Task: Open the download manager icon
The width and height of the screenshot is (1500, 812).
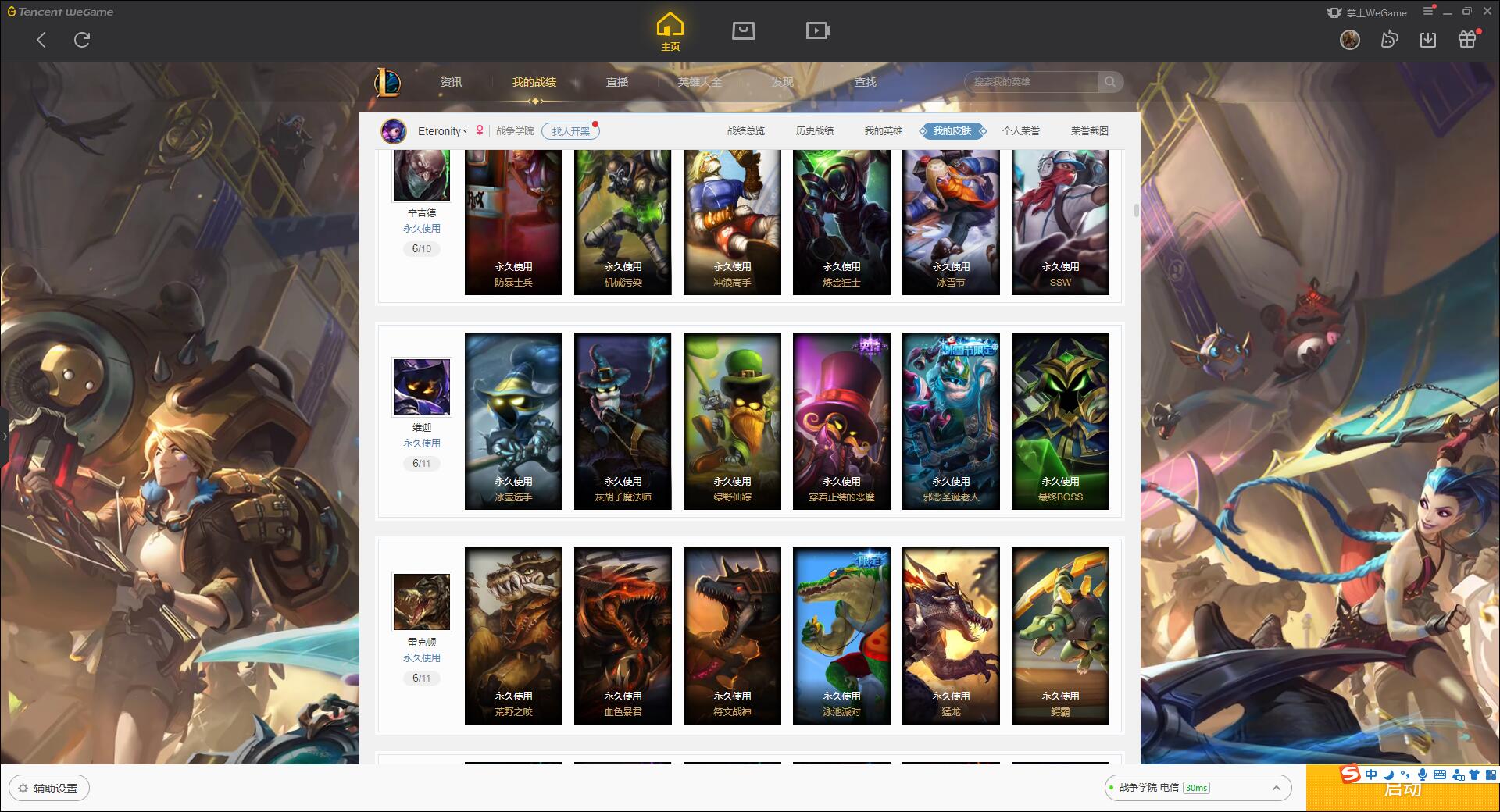Action: point(1428,40)
